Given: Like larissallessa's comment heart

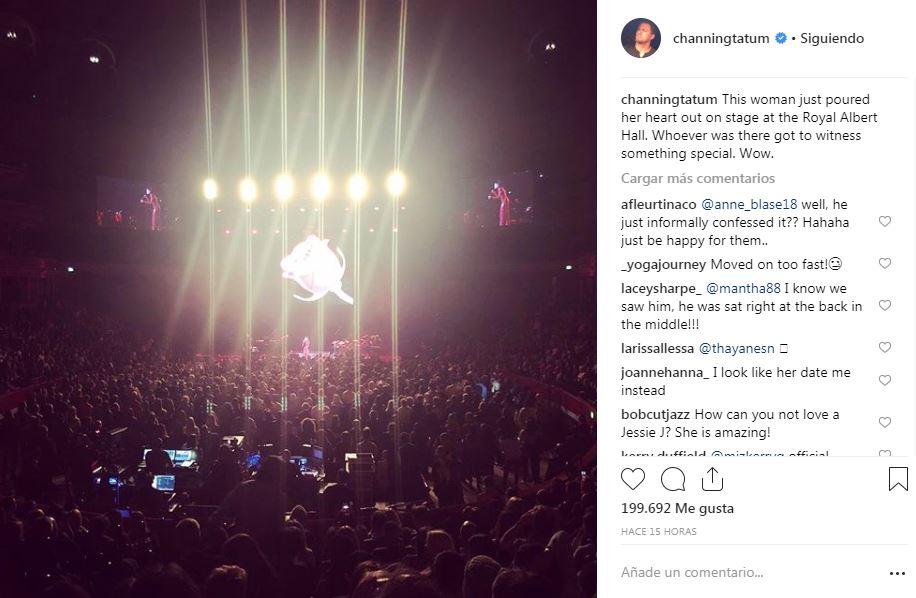Looking at the screenshot, I should click(x=885, y=348).
